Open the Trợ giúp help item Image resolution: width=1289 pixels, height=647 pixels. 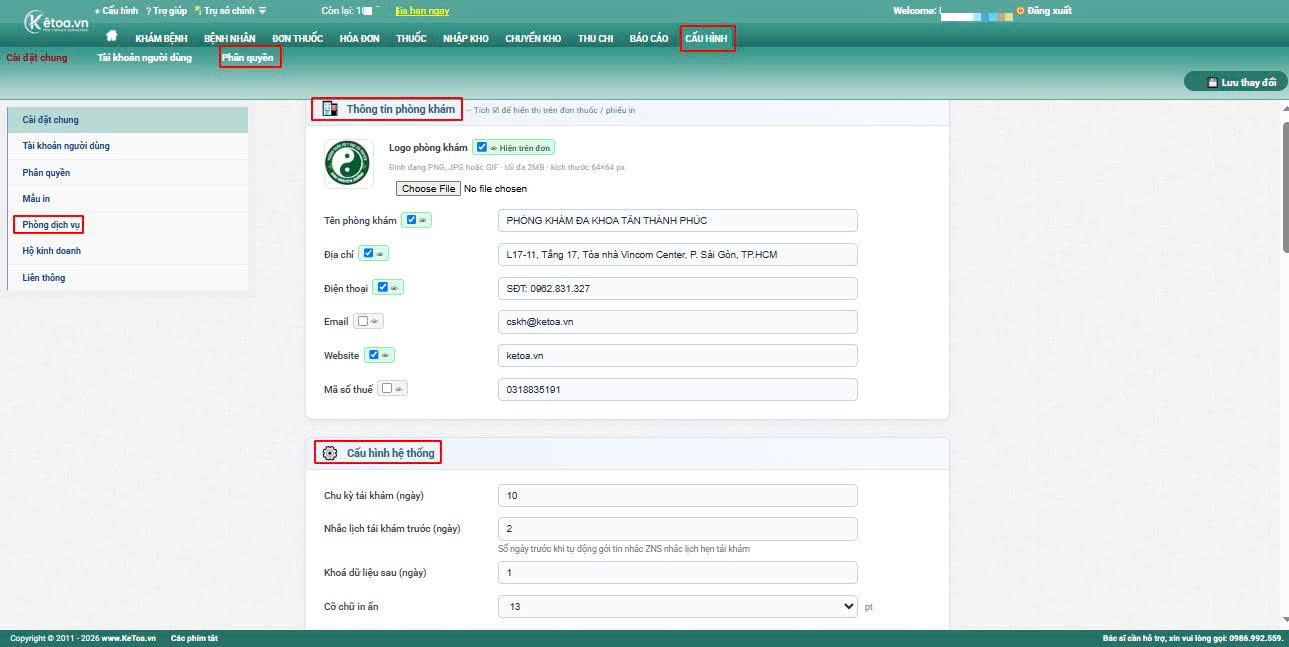(x=167, y=11)
